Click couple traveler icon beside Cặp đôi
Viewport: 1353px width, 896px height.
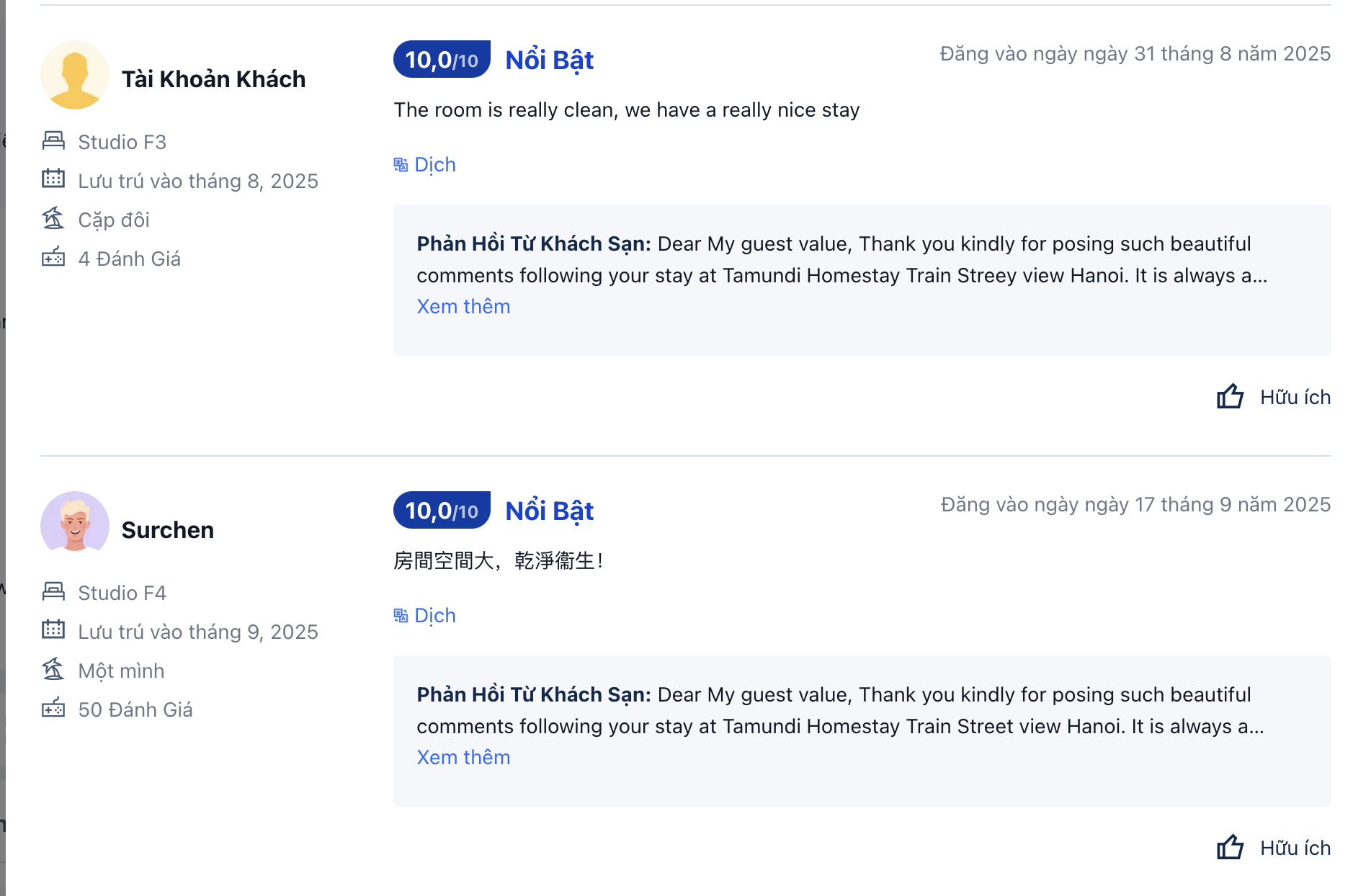53,218
